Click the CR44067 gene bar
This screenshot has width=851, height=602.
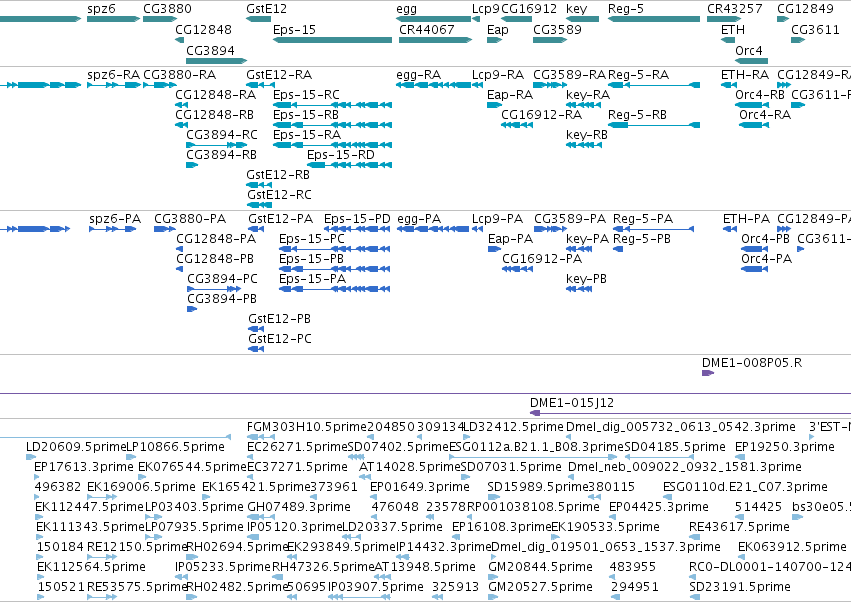click(x=435, y=40)
